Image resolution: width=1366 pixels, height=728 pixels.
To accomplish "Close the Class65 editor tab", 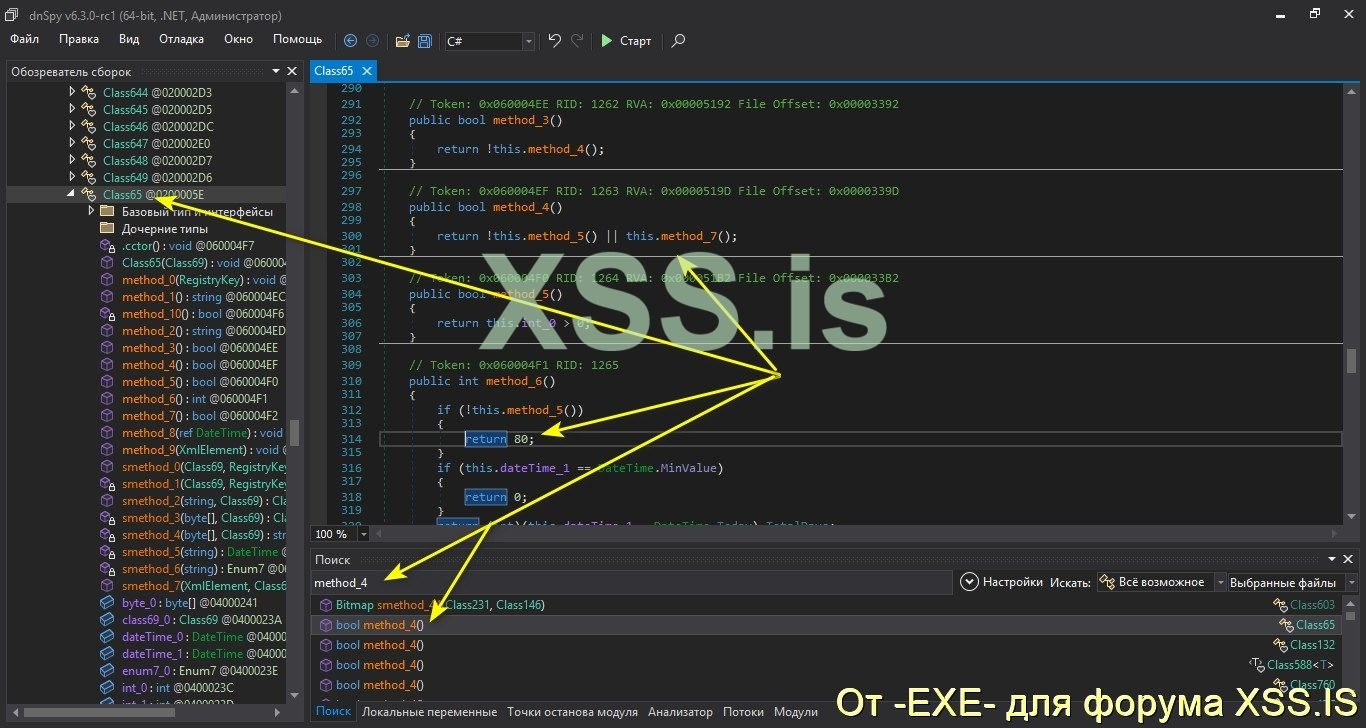I will [367, 71].
